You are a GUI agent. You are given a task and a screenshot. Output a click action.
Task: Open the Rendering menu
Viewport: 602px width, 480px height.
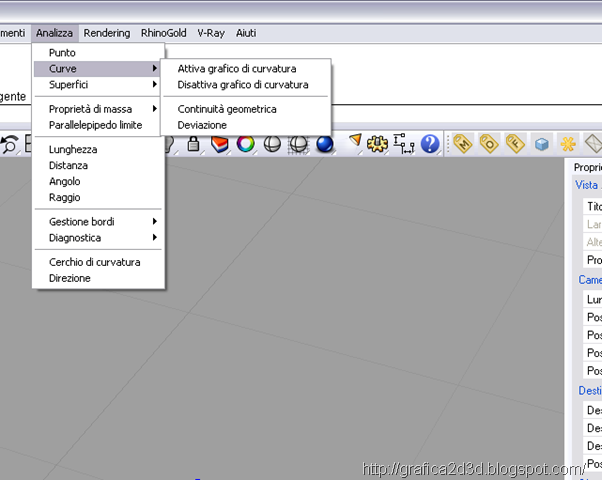coord(107,33)
